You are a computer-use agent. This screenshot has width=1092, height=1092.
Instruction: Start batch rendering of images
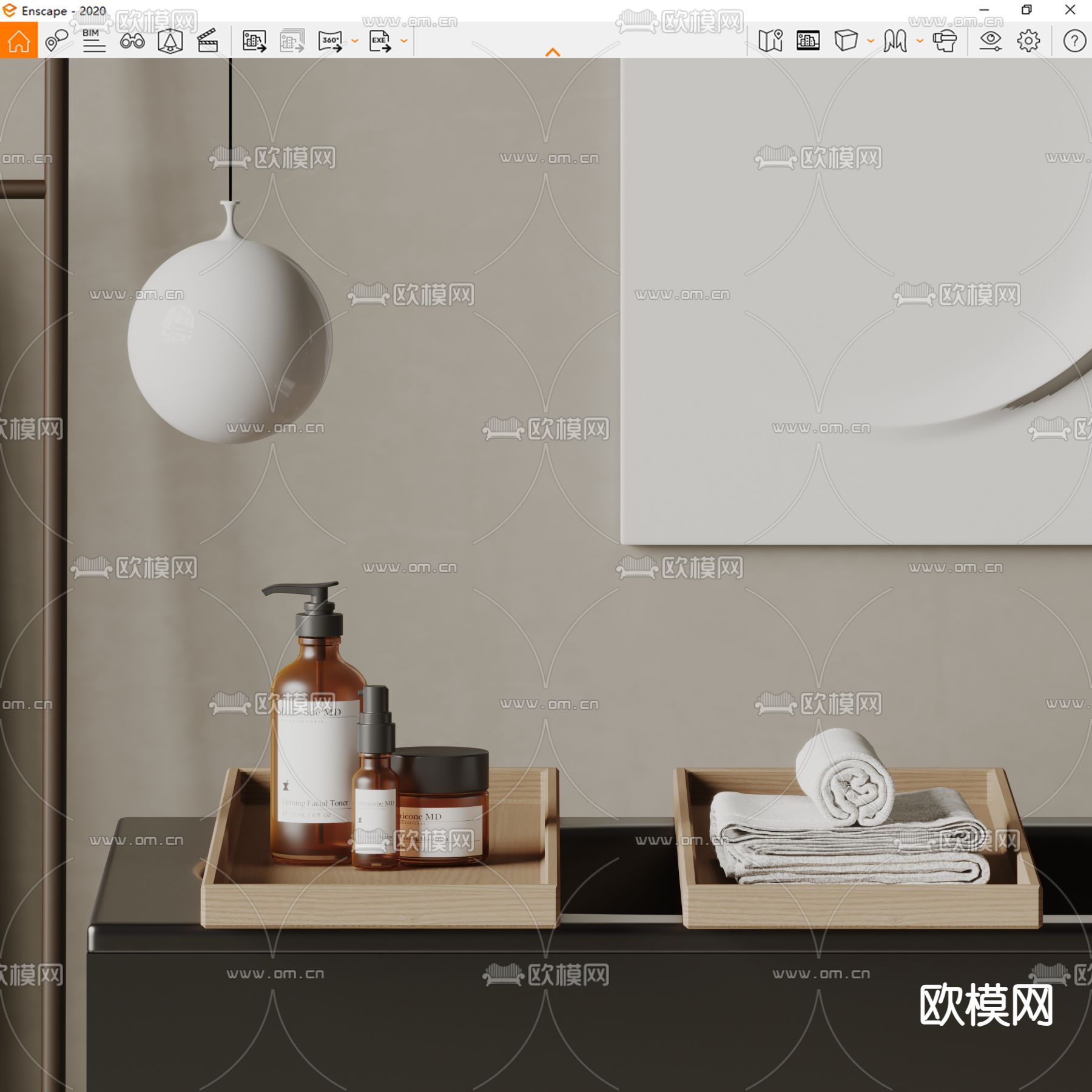291,41
